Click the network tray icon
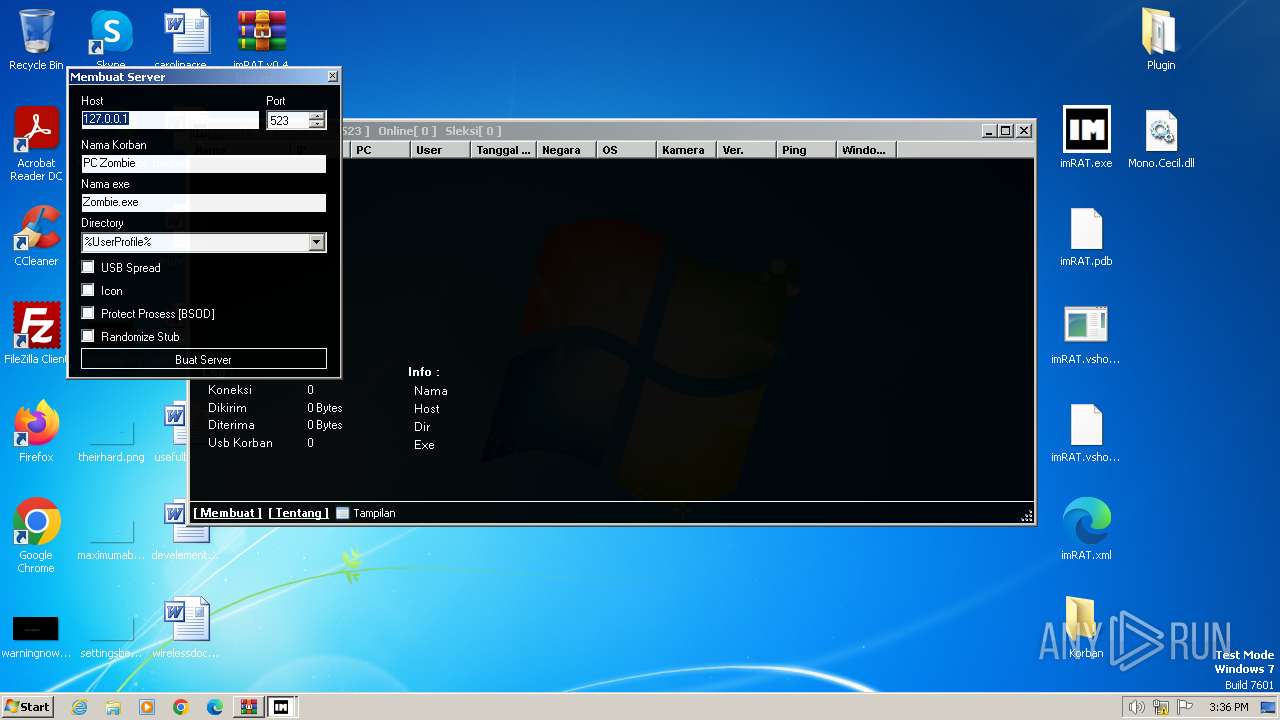 click(1161, 707)
